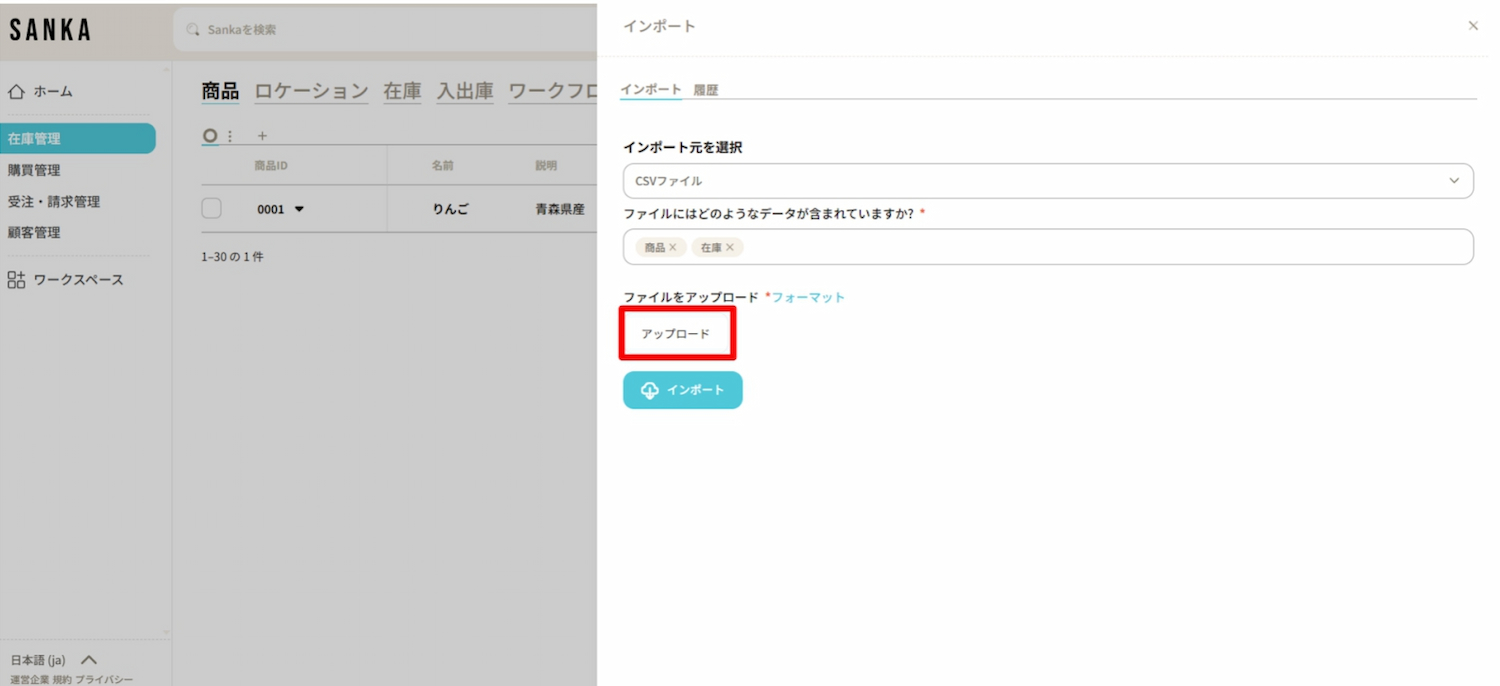Open the 入出庫 tab

coord(465,91)
